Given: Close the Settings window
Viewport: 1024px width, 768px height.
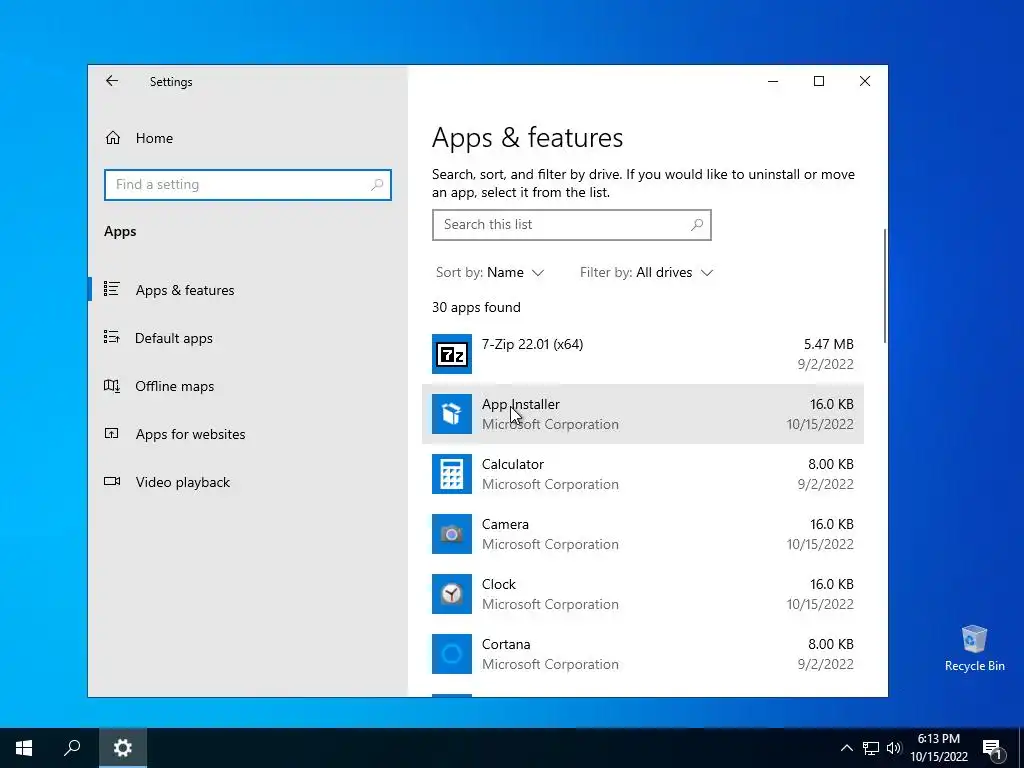Looking at the screenshot, I should coord(865,81).
